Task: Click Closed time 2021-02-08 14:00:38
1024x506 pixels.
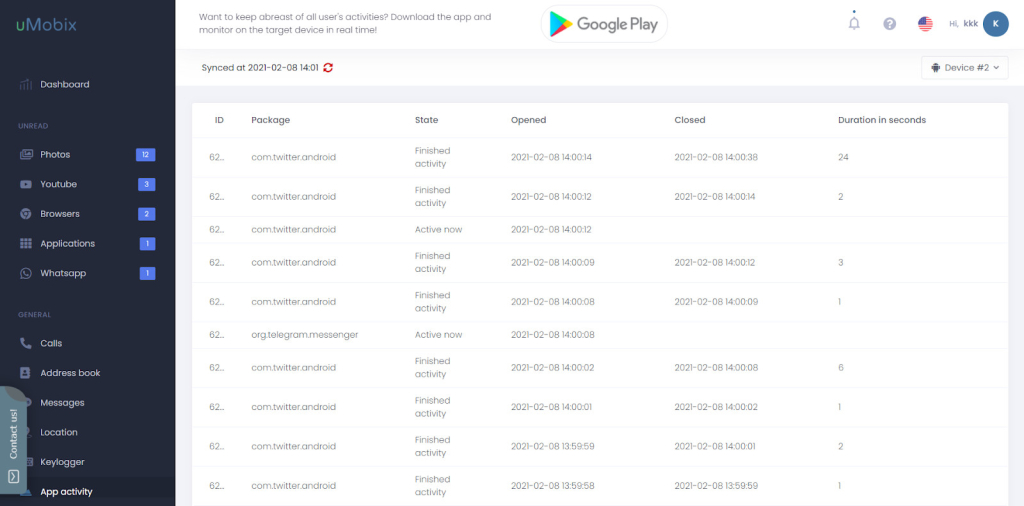Action: click(716, 157)
